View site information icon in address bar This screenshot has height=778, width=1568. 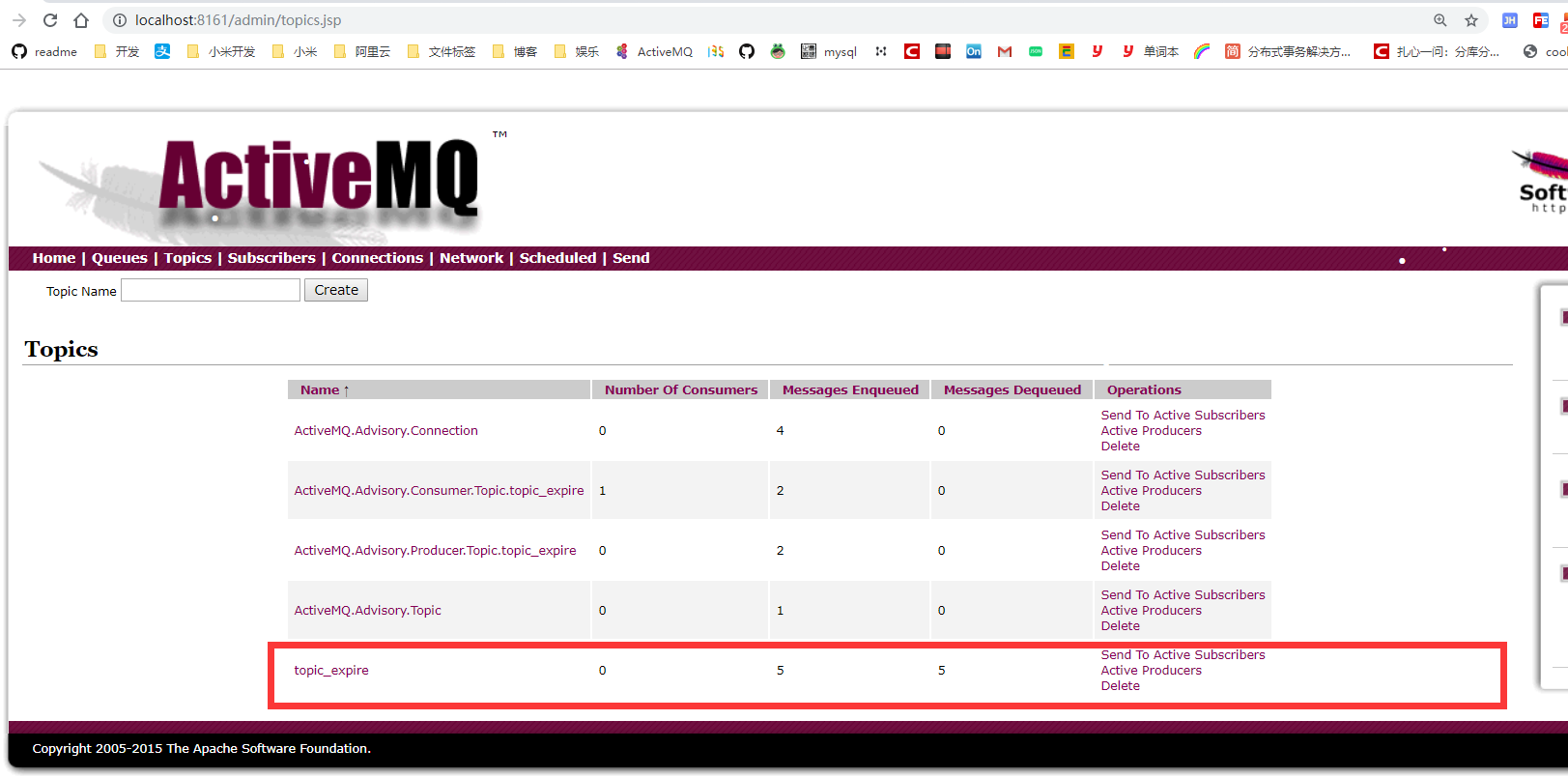(120, 20)
